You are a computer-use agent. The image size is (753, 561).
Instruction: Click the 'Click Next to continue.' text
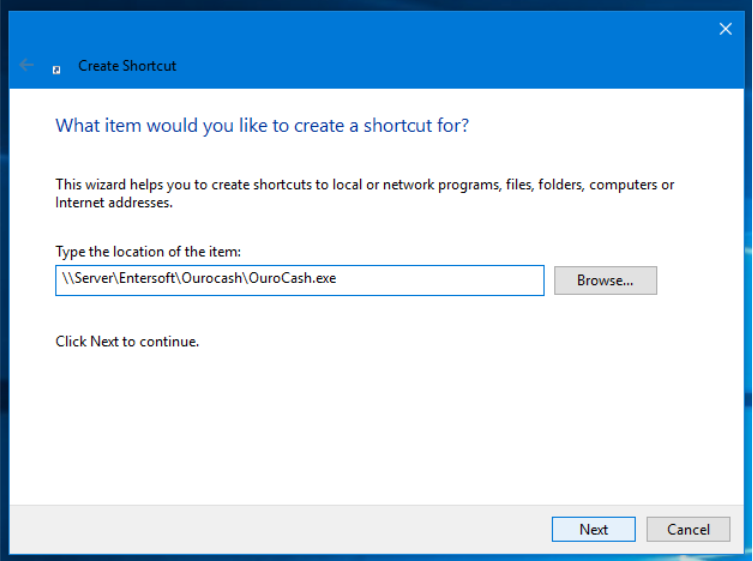(x=127, y=341)
